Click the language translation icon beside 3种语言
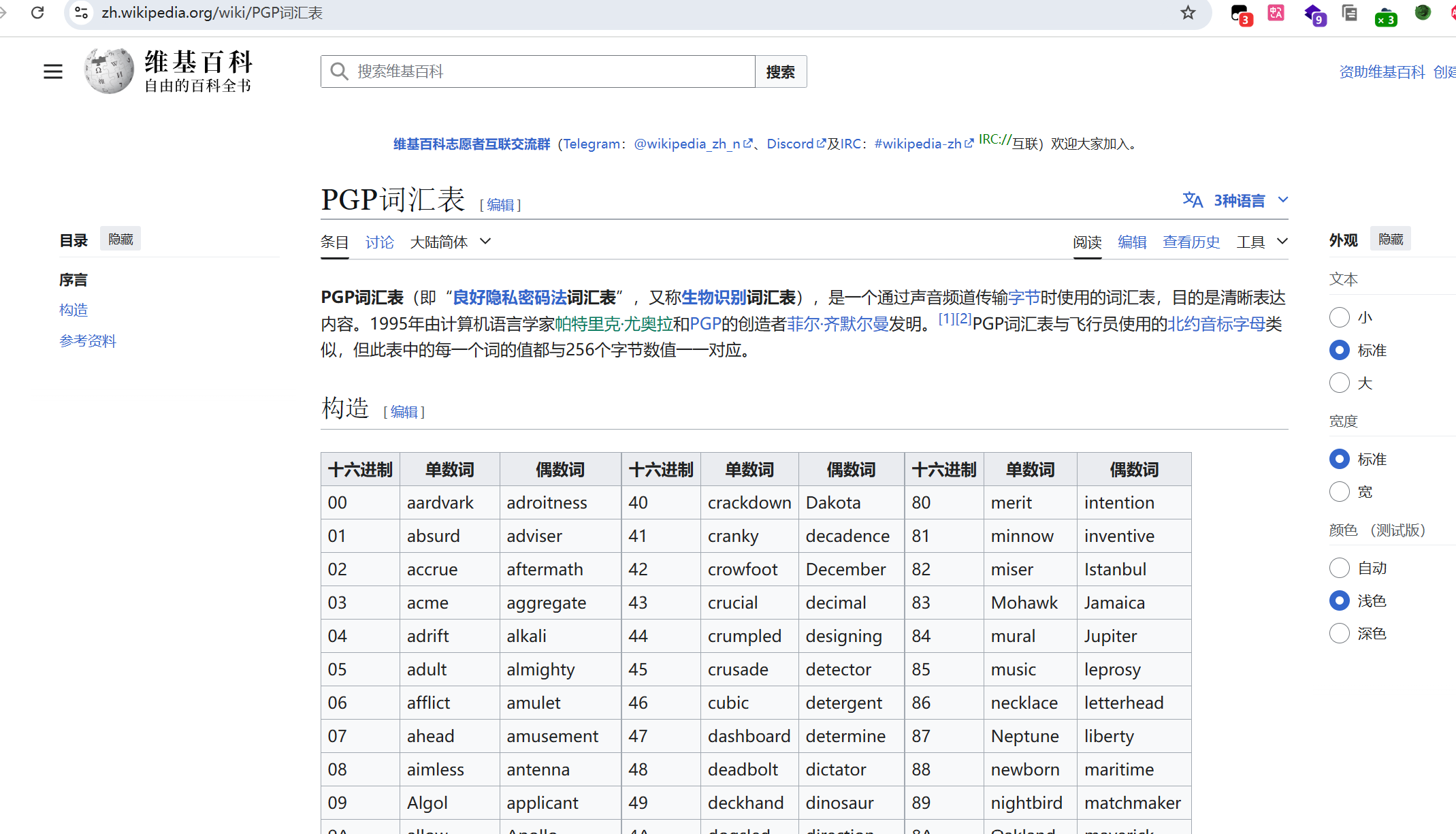 click(1193, 200)
